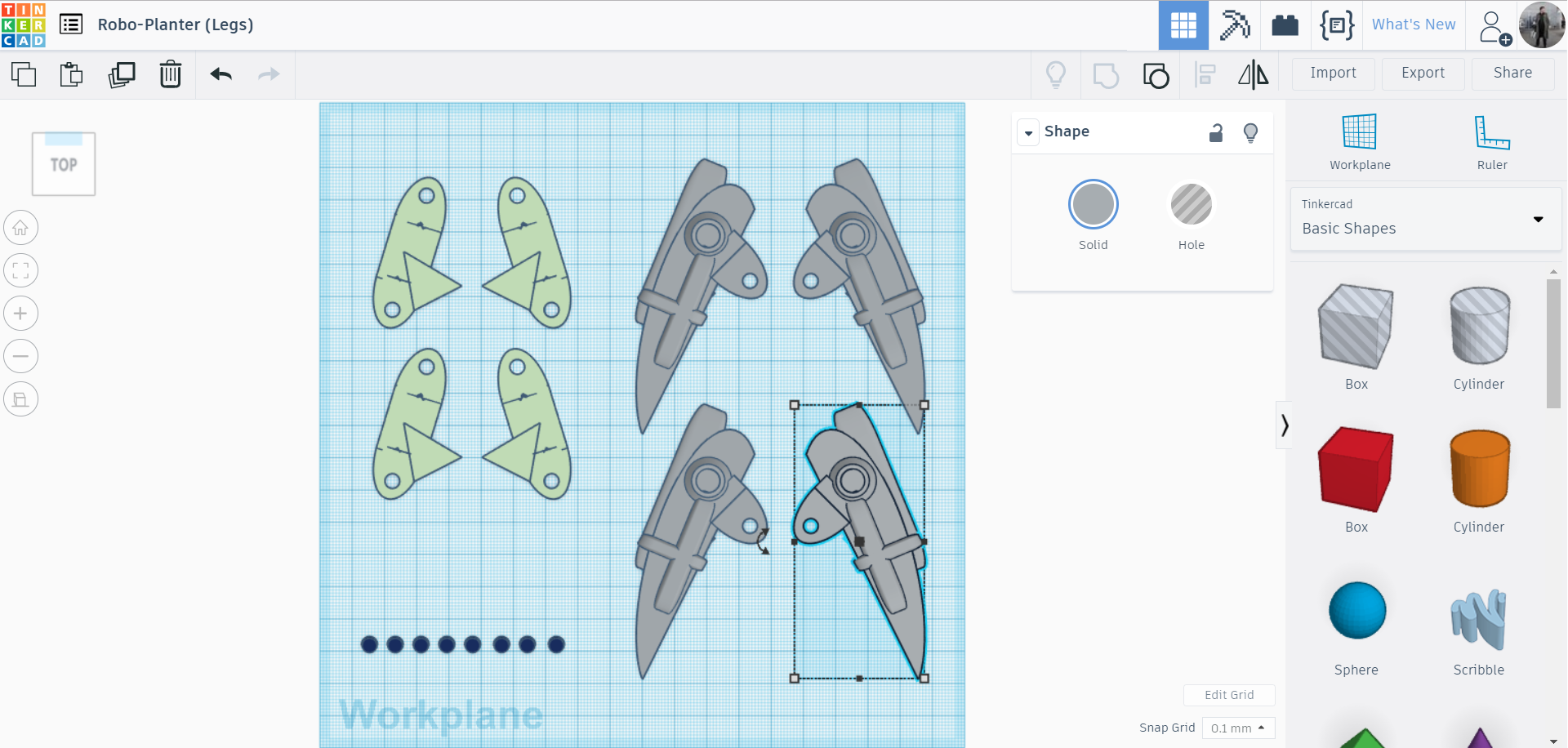Viewport: 1568px width, 748px height.
Task: Select the orange Cylinder shape
Action: [1480, 469]
